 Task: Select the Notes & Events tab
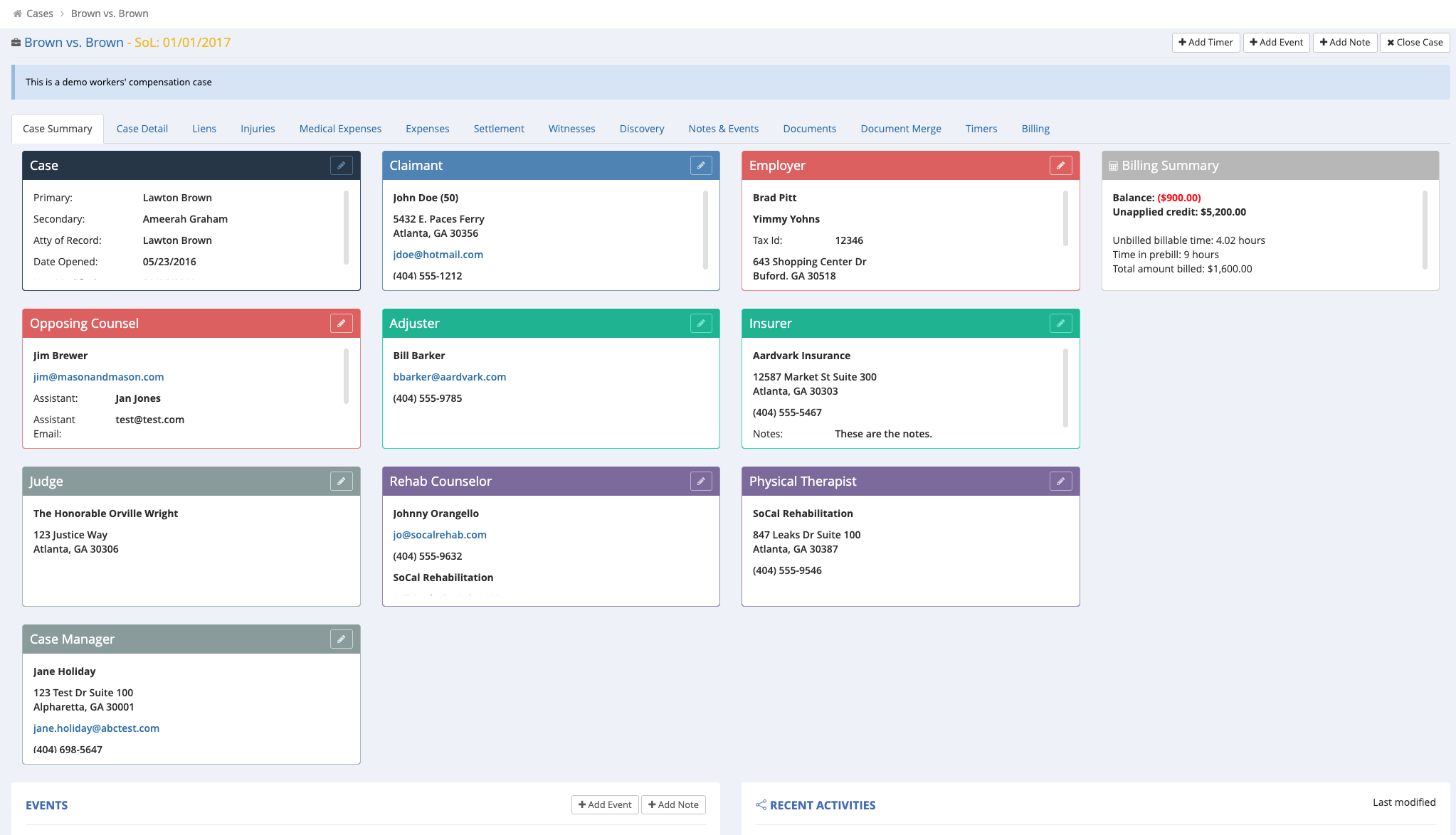tap(723, 129)
